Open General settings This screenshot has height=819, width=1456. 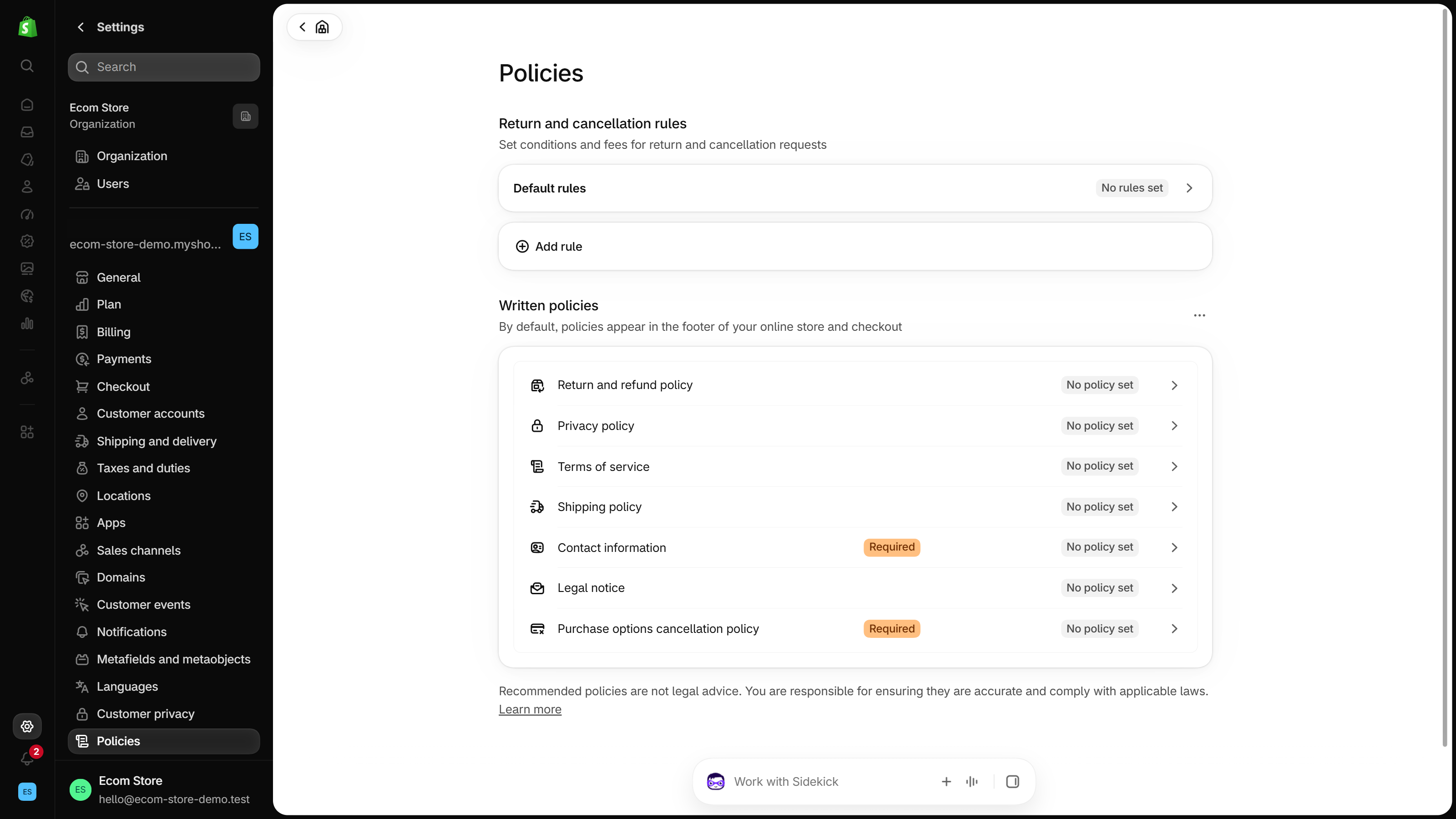pos(164,278)
